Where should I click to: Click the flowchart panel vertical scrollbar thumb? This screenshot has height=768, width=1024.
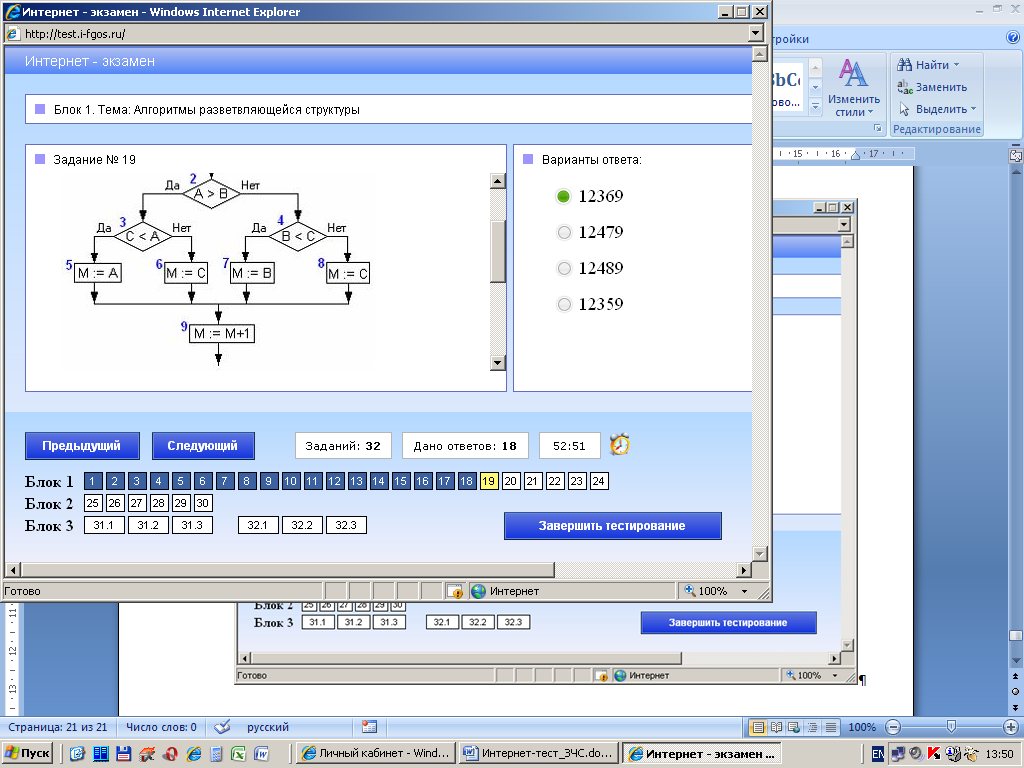tap(498, 251)
